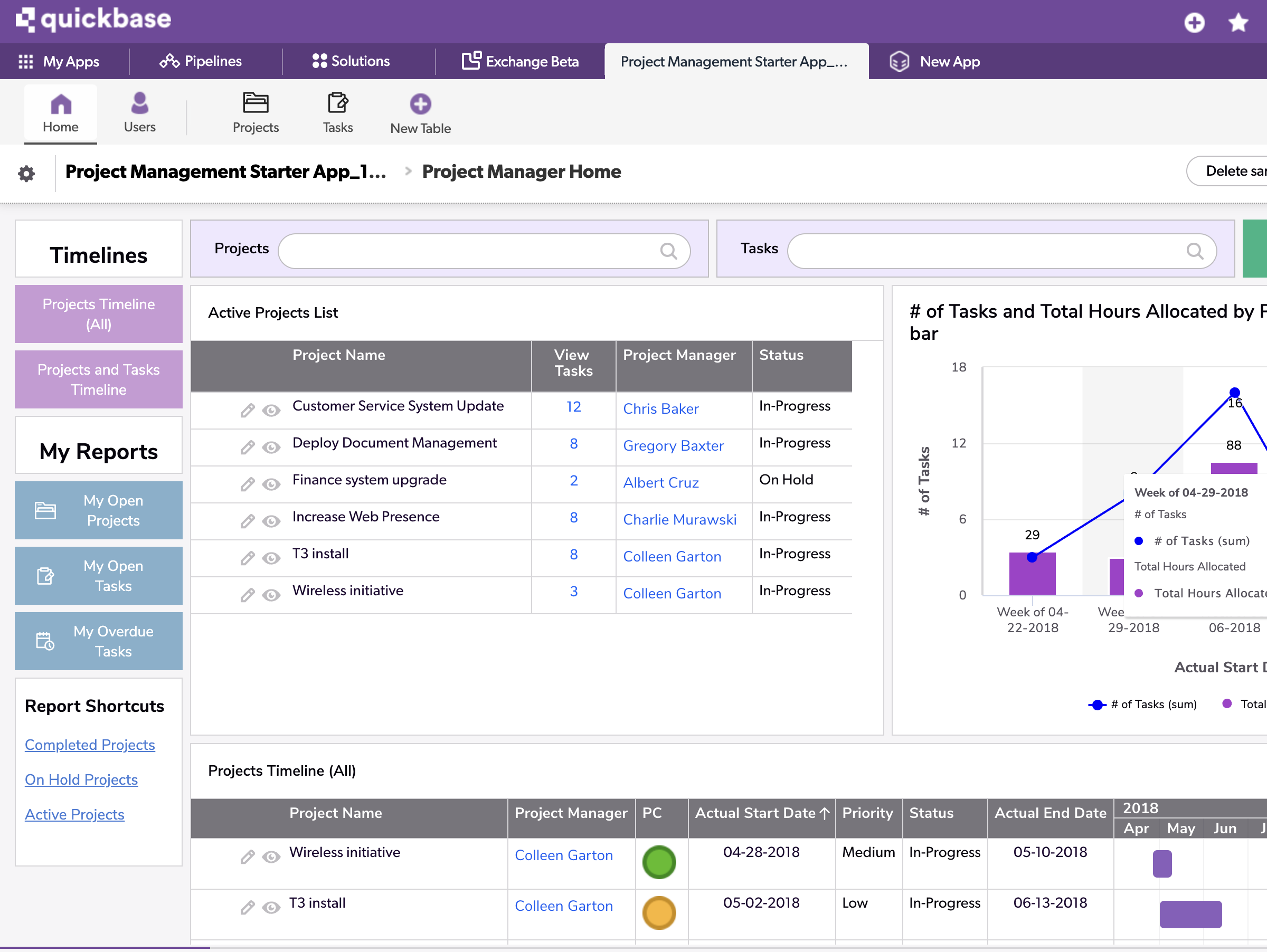Open the Completed Projects report
This screenshot has width=1267, height=952.
(x=89, y=744)
